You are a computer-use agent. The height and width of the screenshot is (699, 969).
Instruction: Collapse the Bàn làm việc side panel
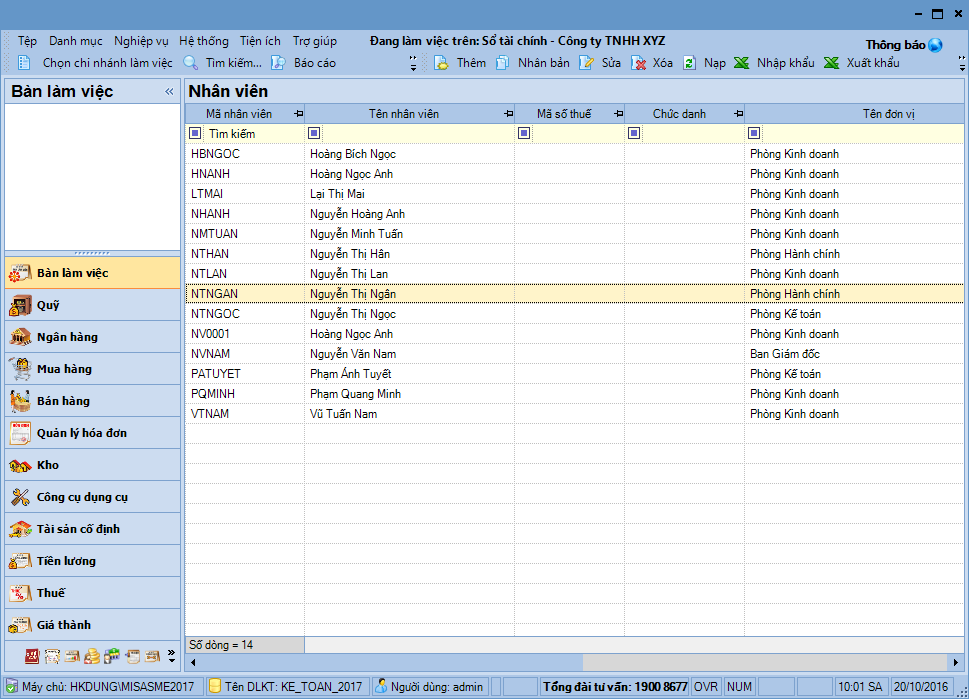point(169,92)
